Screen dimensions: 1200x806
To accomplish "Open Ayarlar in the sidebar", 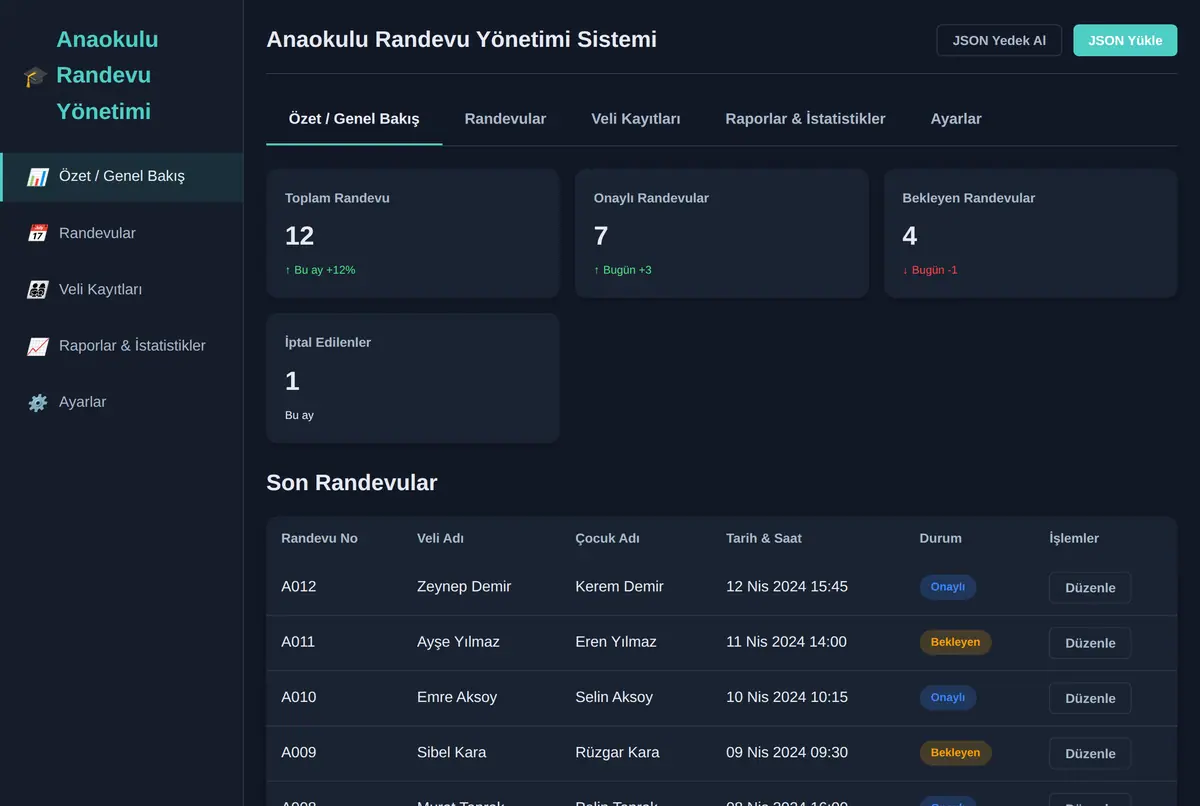I will [122, 402].
